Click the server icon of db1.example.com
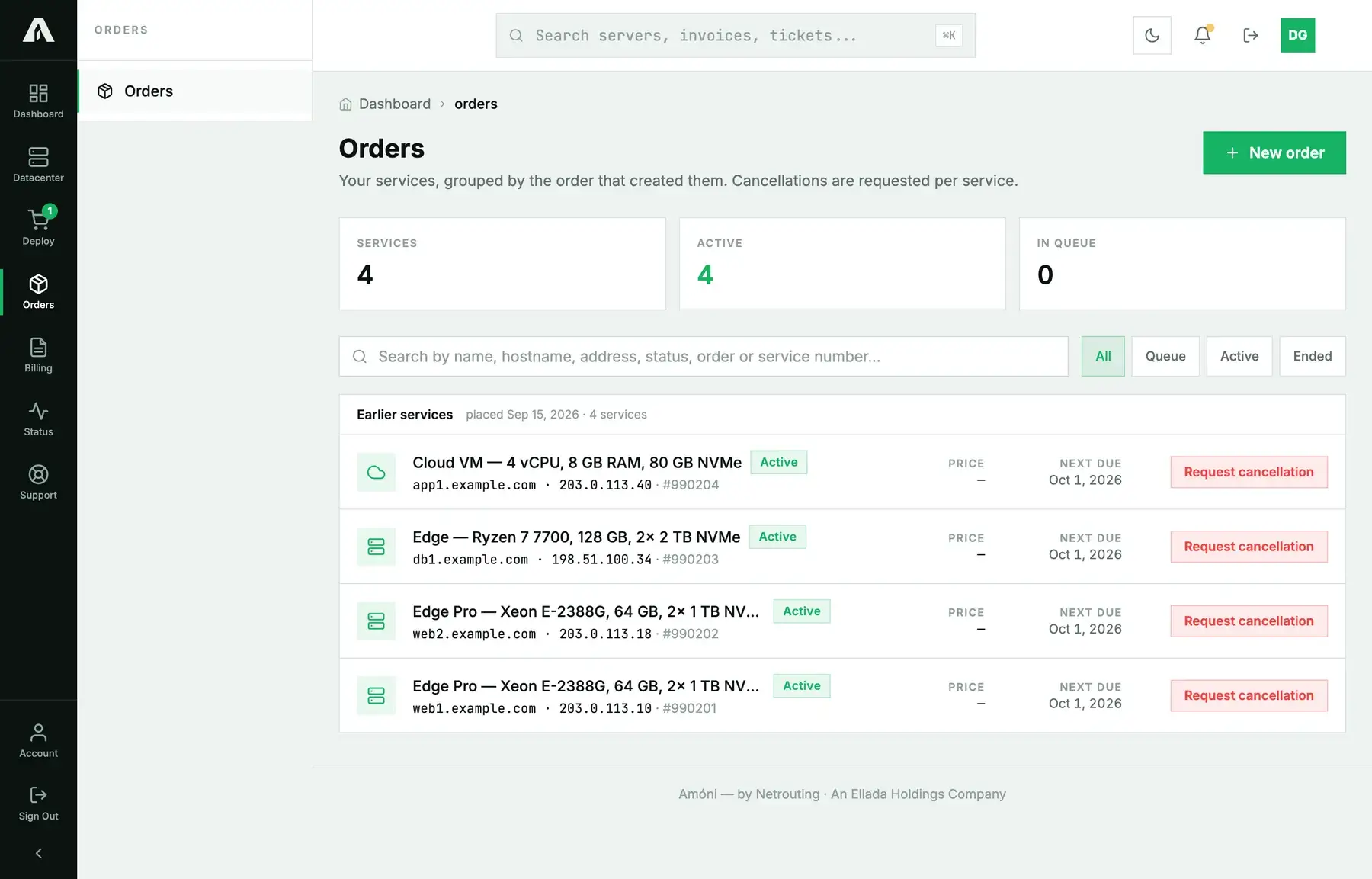The width and height of the screenshot is (1372, 879). [376, 547]
